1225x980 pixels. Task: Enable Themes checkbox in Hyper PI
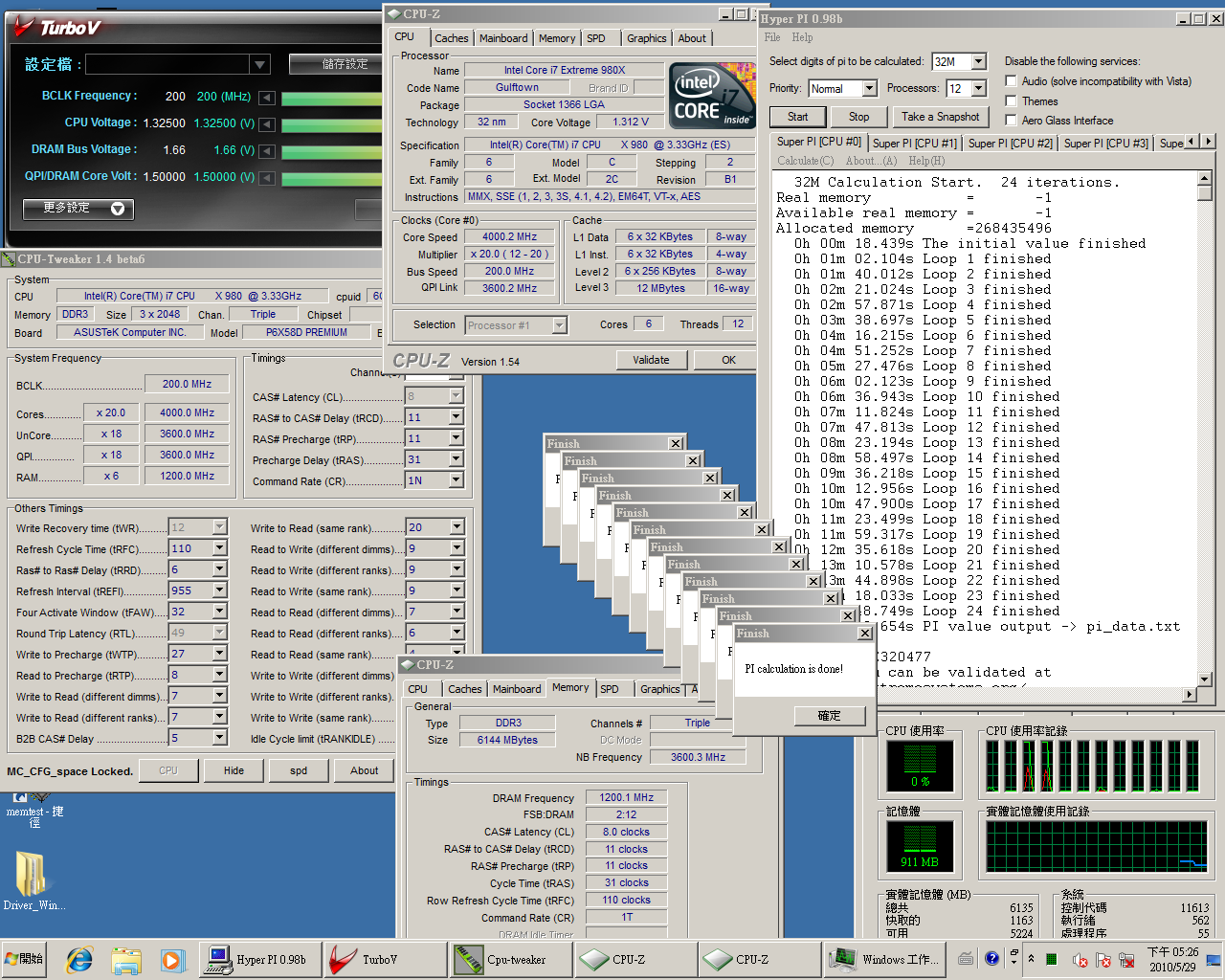pos(1011,100)
